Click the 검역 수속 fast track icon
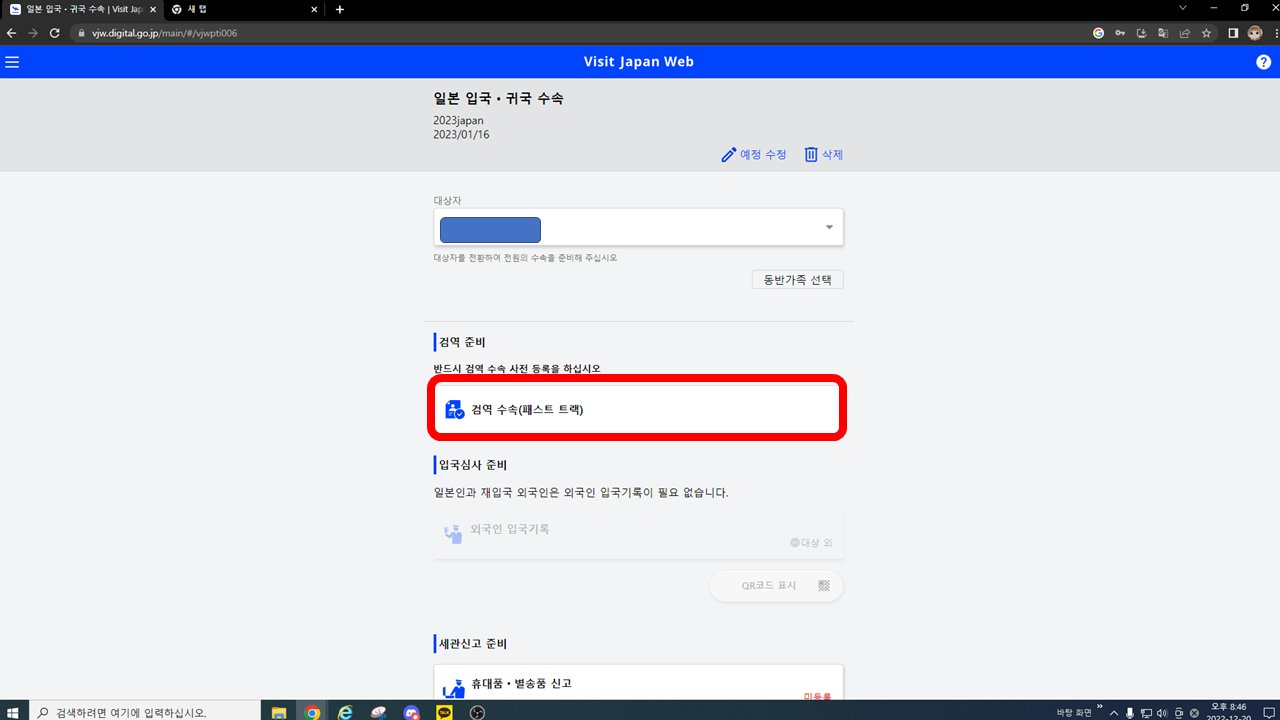 (455, 409)
